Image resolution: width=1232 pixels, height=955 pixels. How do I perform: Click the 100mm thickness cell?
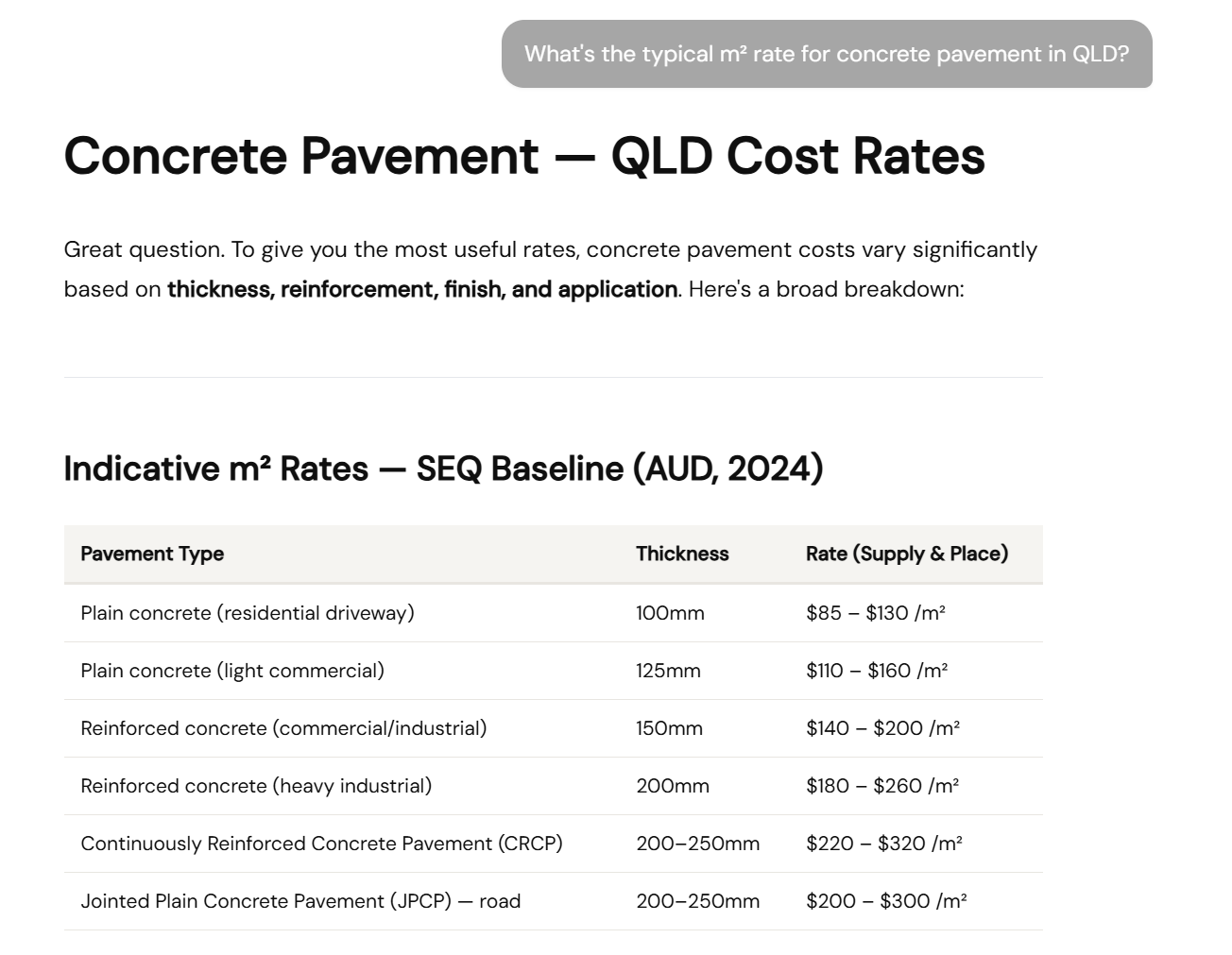point(669,613)
